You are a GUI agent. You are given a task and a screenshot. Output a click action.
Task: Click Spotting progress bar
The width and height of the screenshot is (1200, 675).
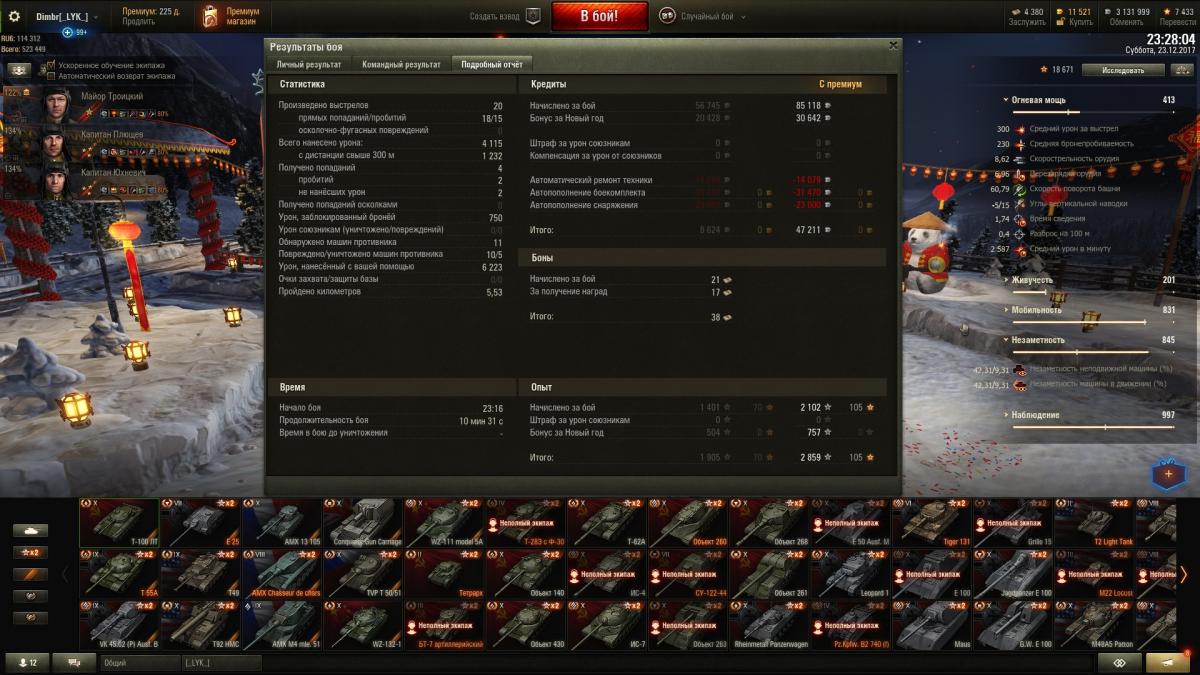[x=1094, y=427]
